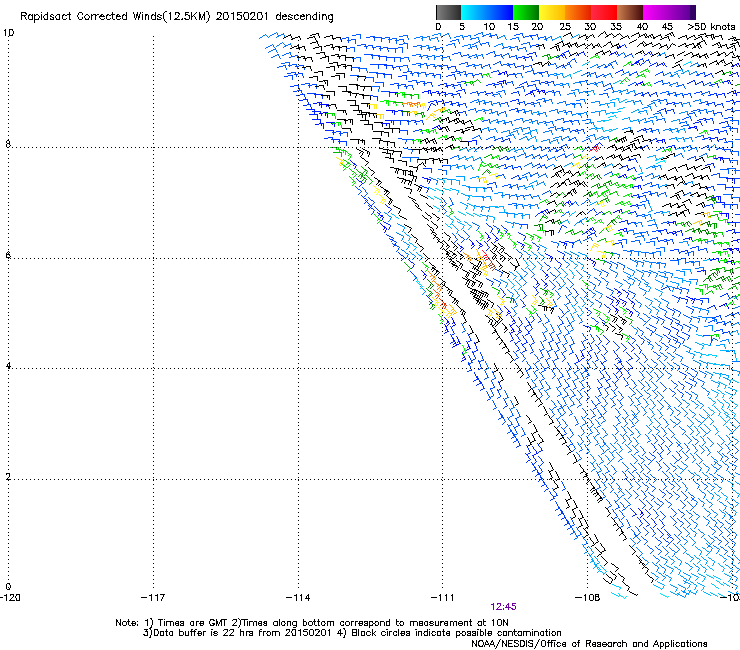Viewport: 740px width, 650px height.
Task: Click the latitude axis label '4'
Action: pos(8,366)
